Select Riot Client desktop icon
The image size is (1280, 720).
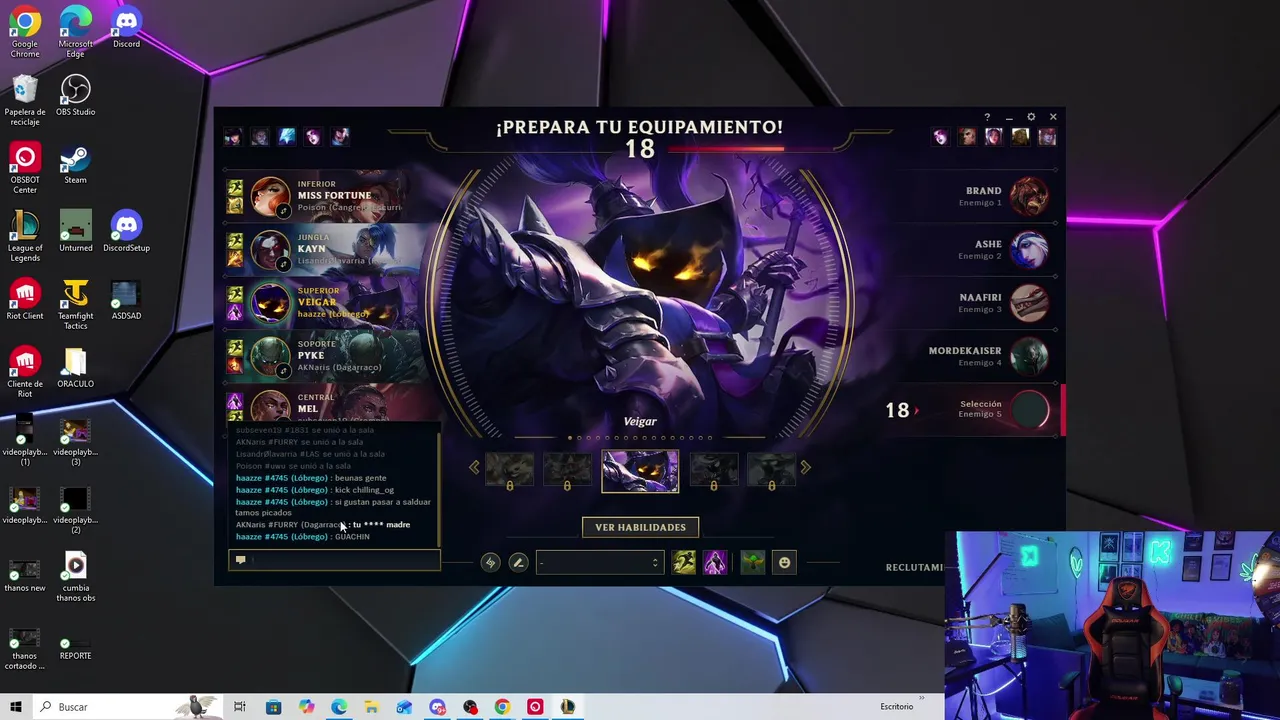25,300
